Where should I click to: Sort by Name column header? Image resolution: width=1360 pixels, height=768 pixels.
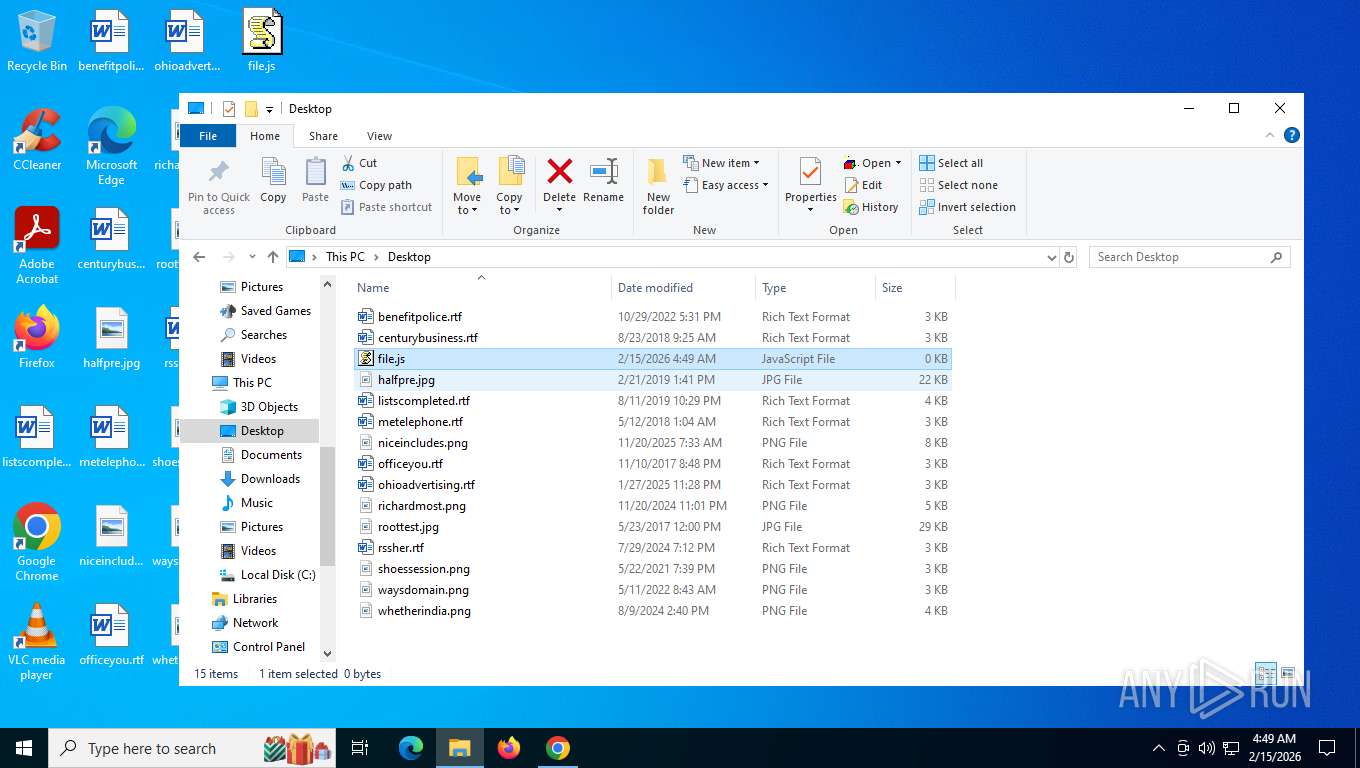tap(482, 288)
